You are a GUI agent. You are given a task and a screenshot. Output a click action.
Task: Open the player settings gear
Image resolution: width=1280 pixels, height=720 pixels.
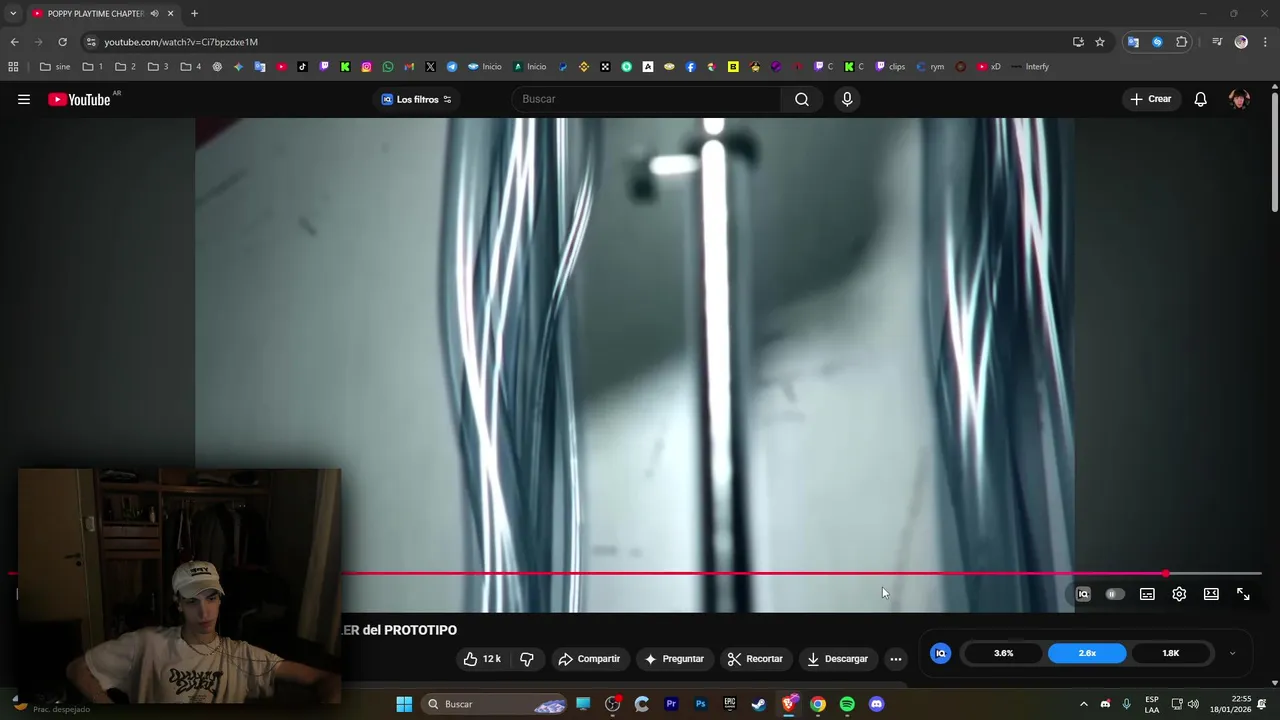point(1179,594)
